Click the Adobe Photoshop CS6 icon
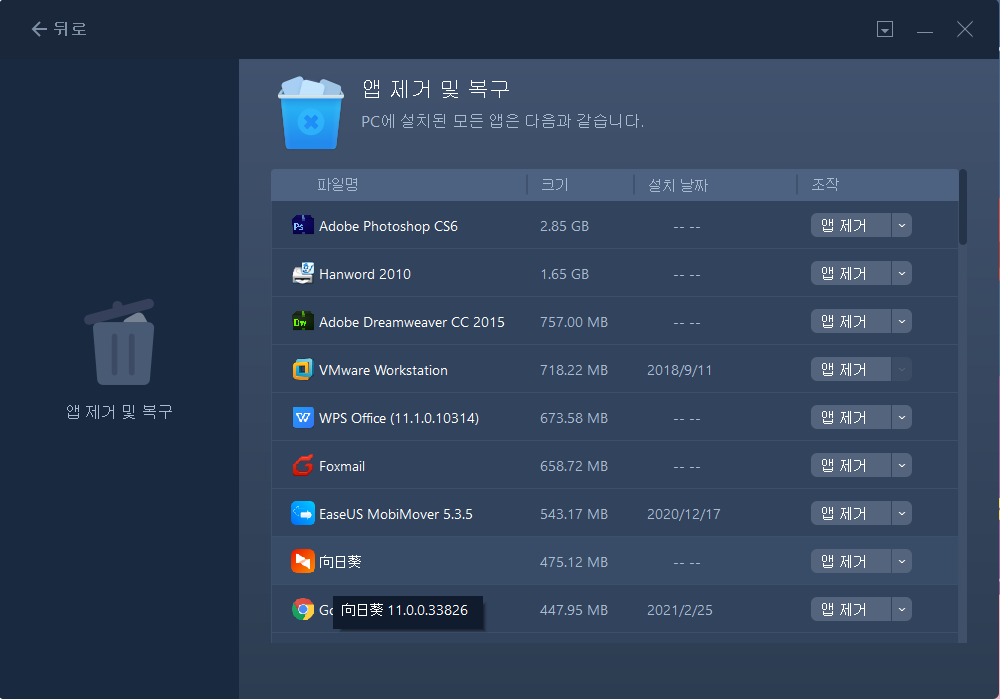 302,226
